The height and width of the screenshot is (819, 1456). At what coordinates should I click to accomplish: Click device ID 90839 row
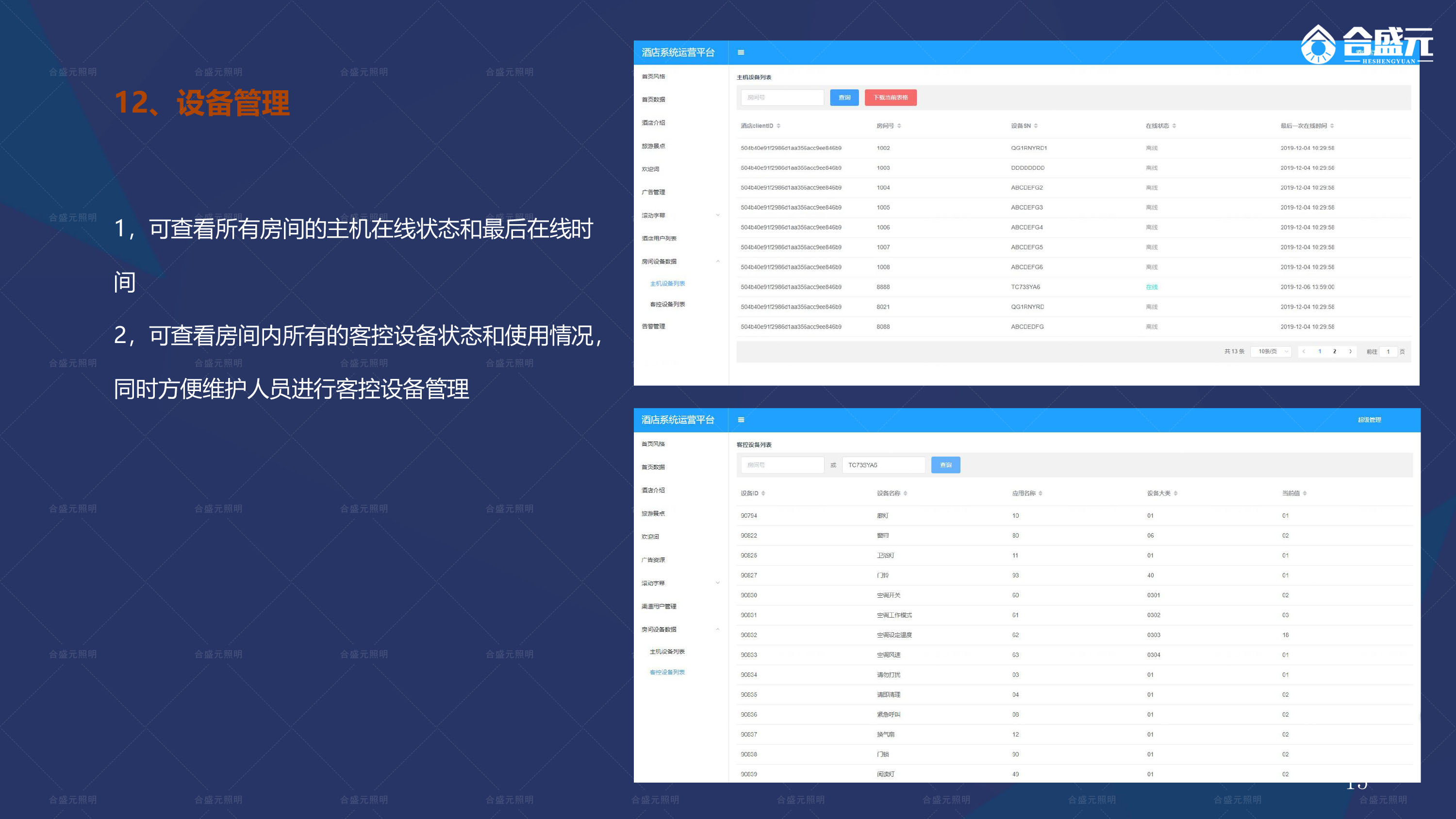point(1074,774)
